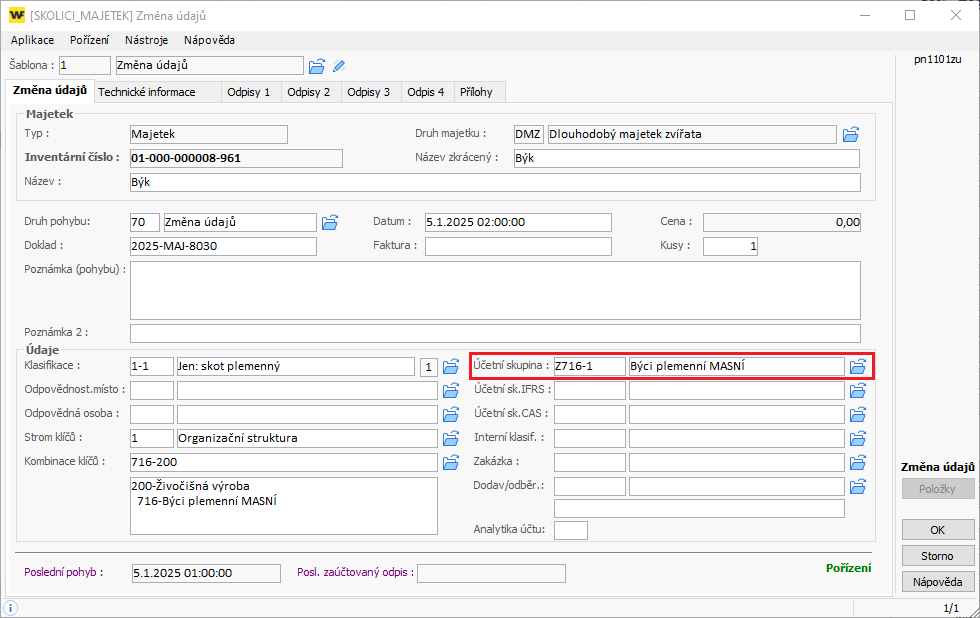
Task: Open lookup folder for Druh majetku
Action: point(851,134)
